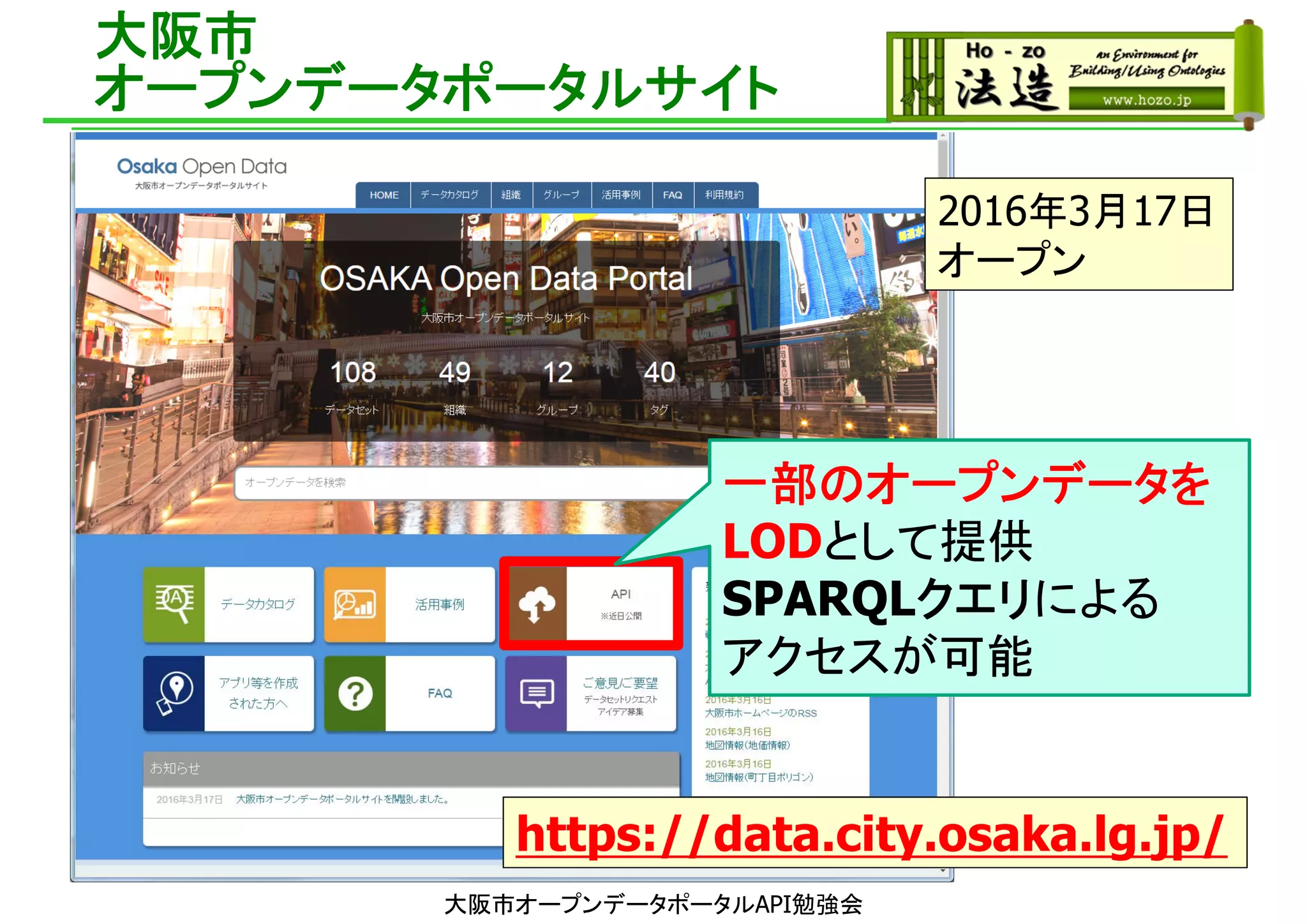Select the 活用事例 chart icon
This screenshot has height=924, width=1307.
[355, 604]
